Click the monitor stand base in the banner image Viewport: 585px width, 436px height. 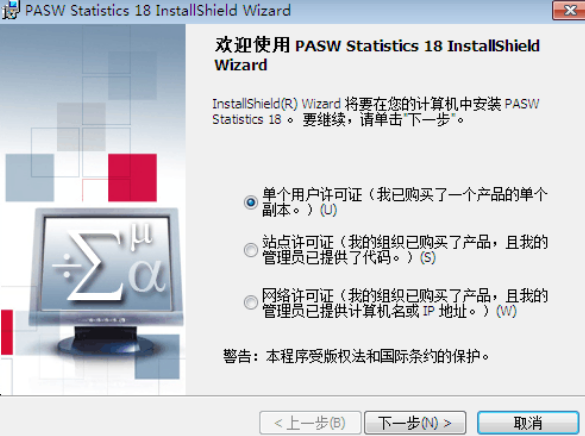pos(104,344)
